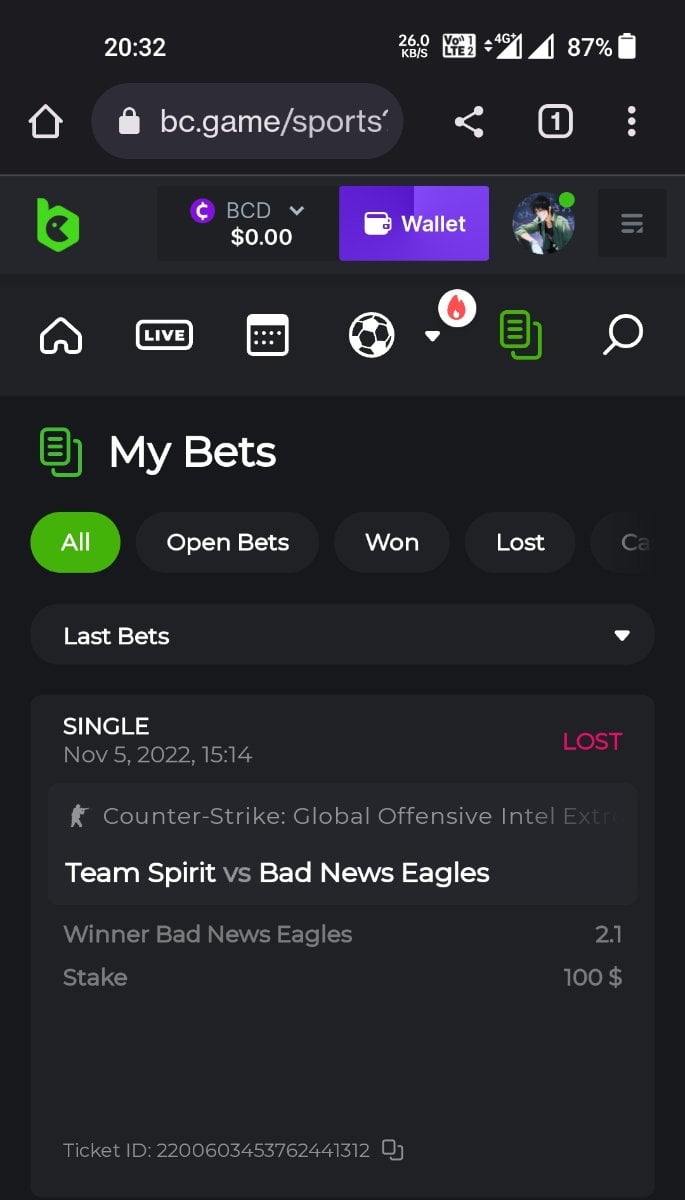Copy the Ticket ID

pos(393,1150)
